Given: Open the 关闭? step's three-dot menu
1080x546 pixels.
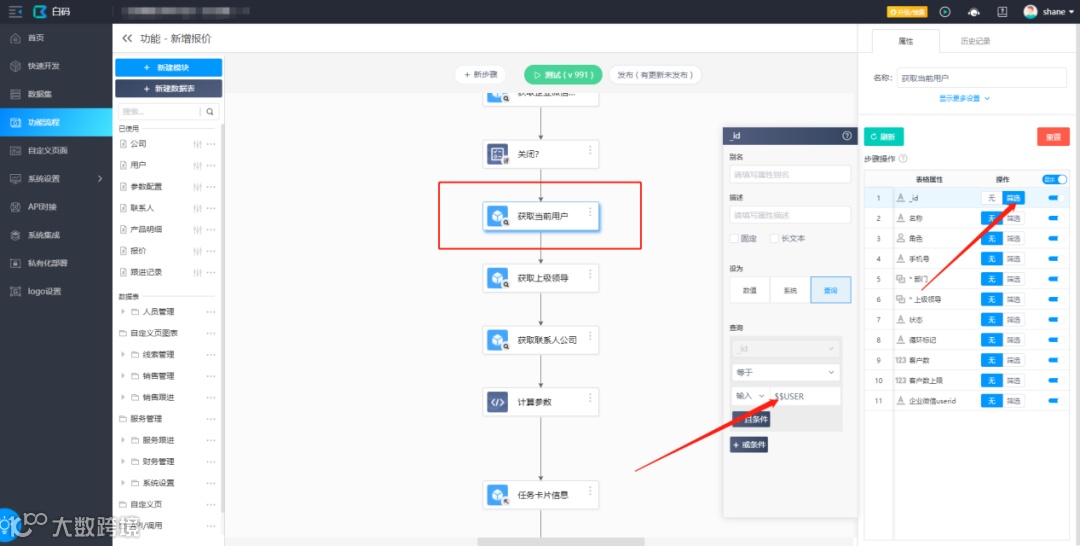Looking at the screenshot, I should click(x=590, y=150).
